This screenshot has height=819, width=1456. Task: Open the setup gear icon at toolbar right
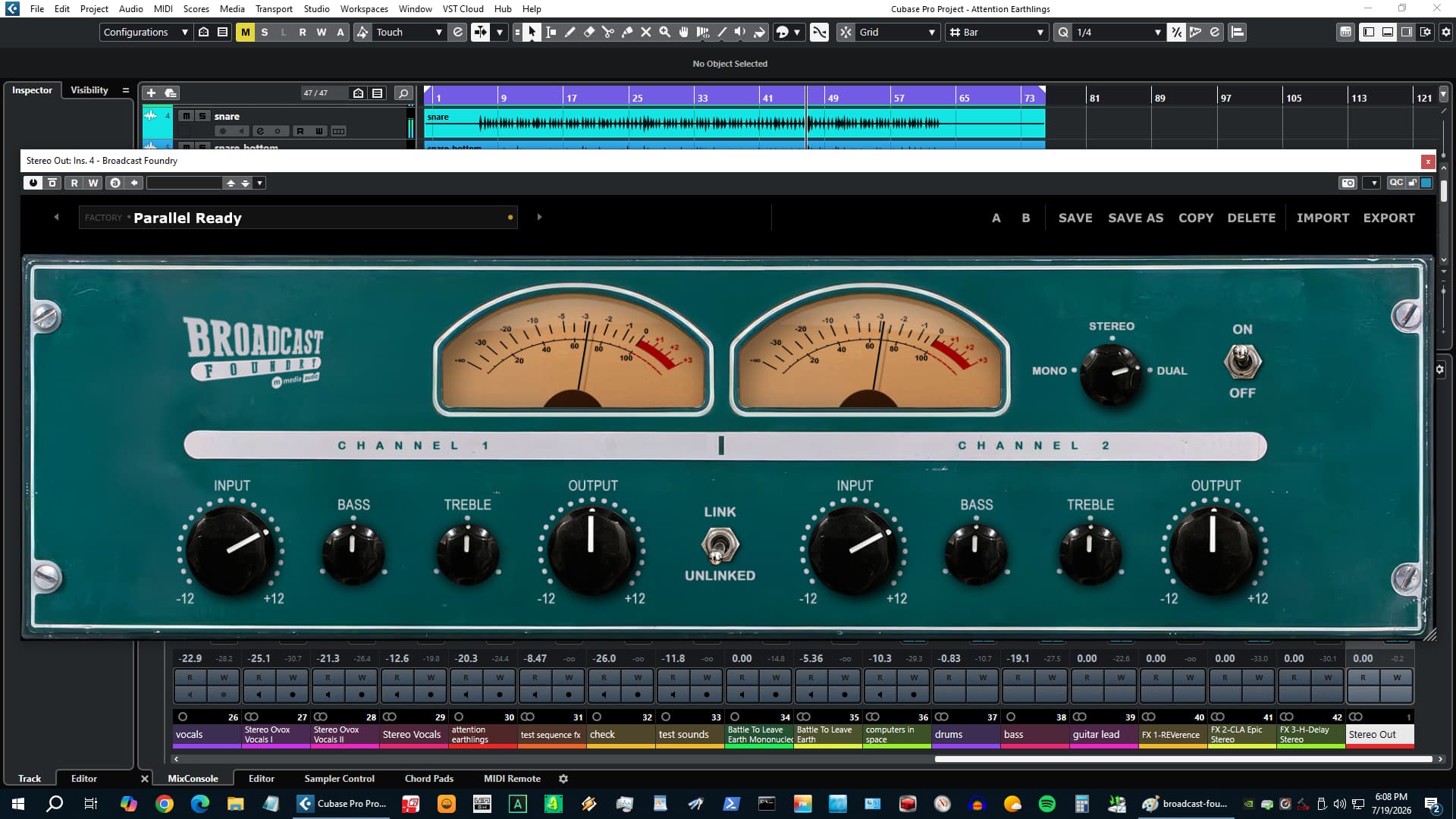pyautogui.click(x=1445, y=32)
